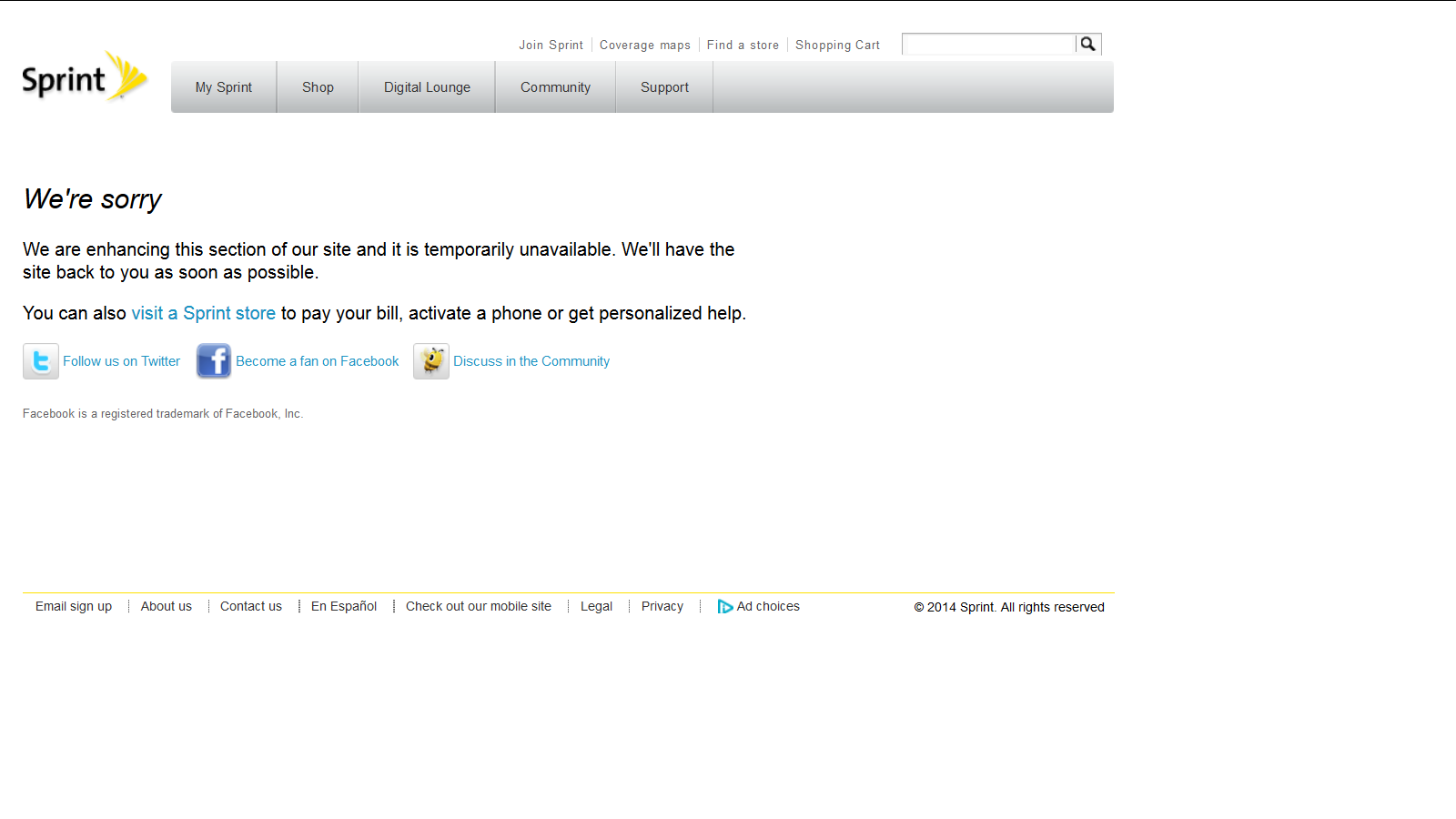Focus the site search input field
The width and height of the screenshot is (1456, 819).
pos(989,44)
